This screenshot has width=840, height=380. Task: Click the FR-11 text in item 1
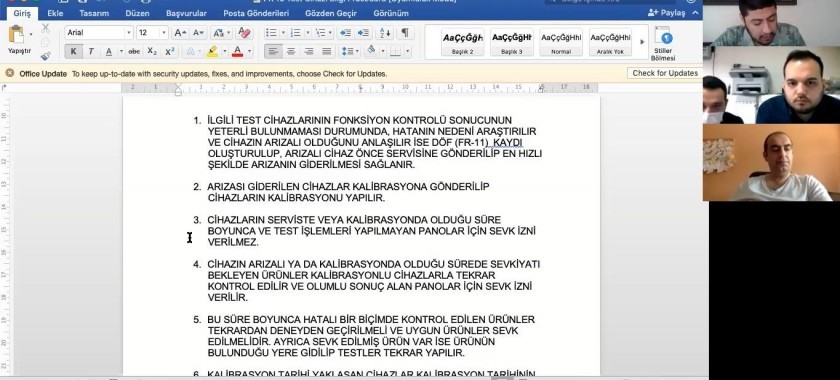click(471, 143)
